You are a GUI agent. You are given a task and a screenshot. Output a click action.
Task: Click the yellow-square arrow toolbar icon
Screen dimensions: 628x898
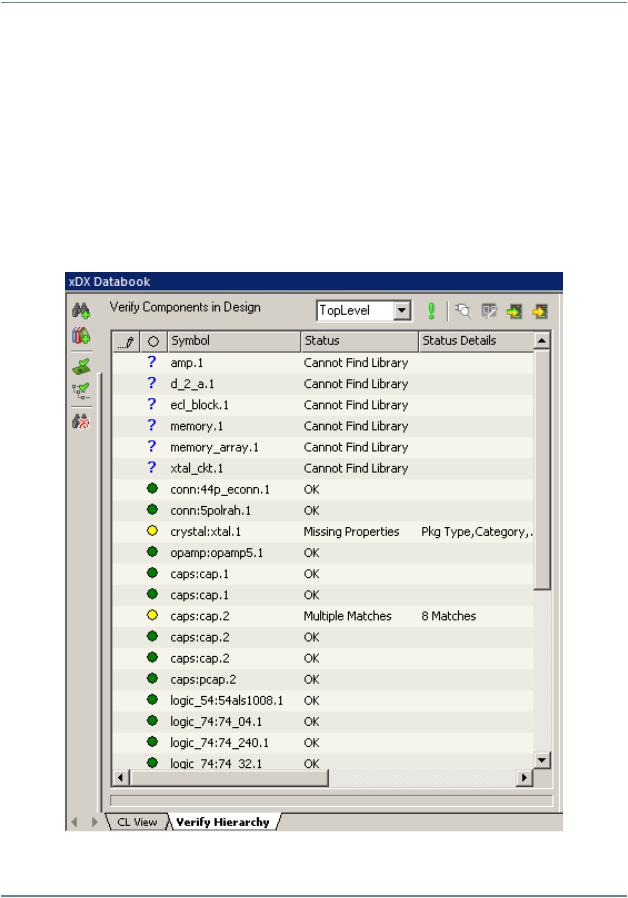540,311
